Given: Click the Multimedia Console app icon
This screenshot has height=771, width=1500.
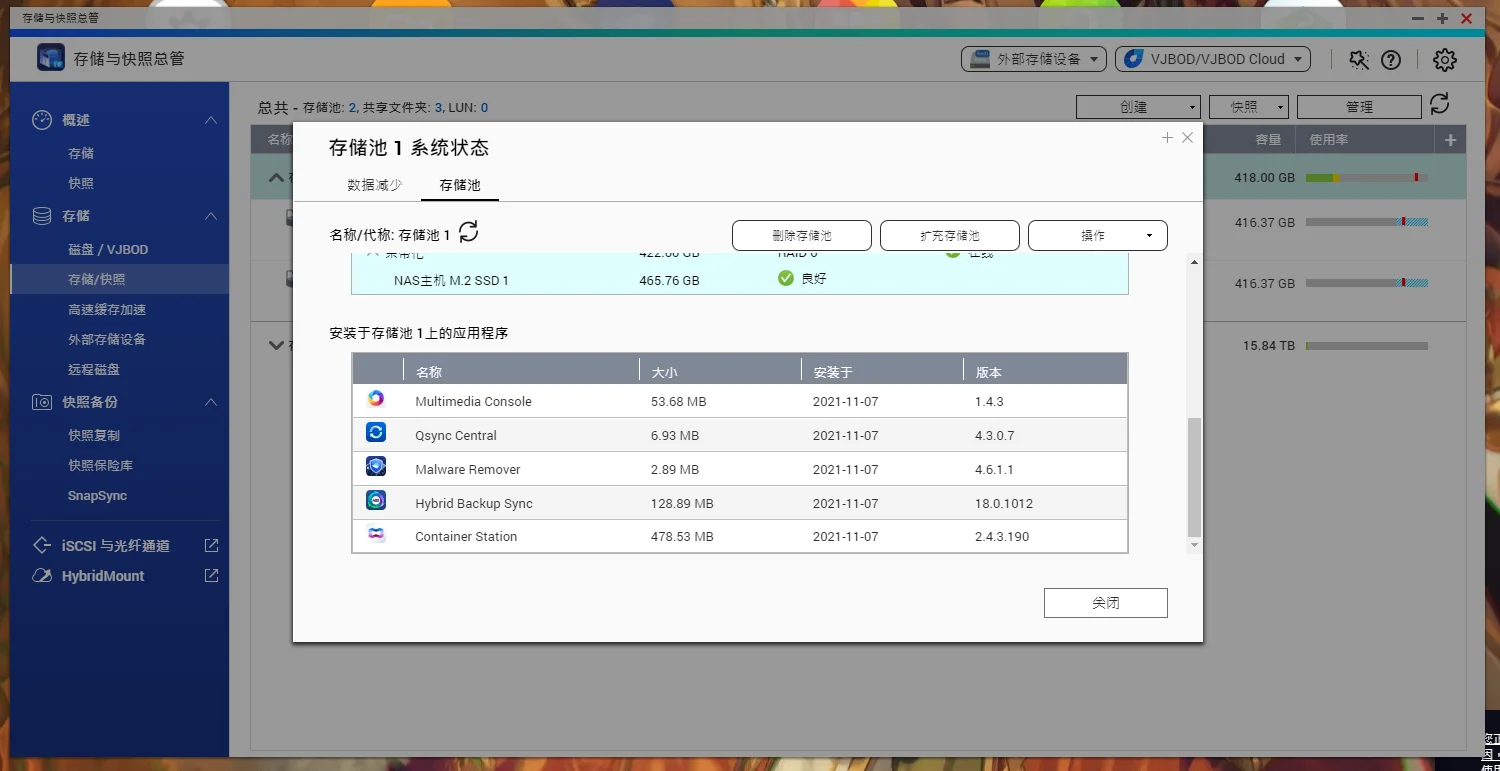Looking at the screenshot, I should coord(376,399).
